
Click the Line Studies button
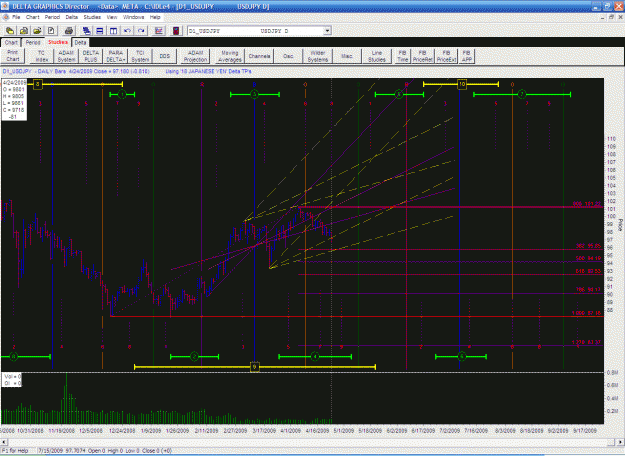(377, 56)
